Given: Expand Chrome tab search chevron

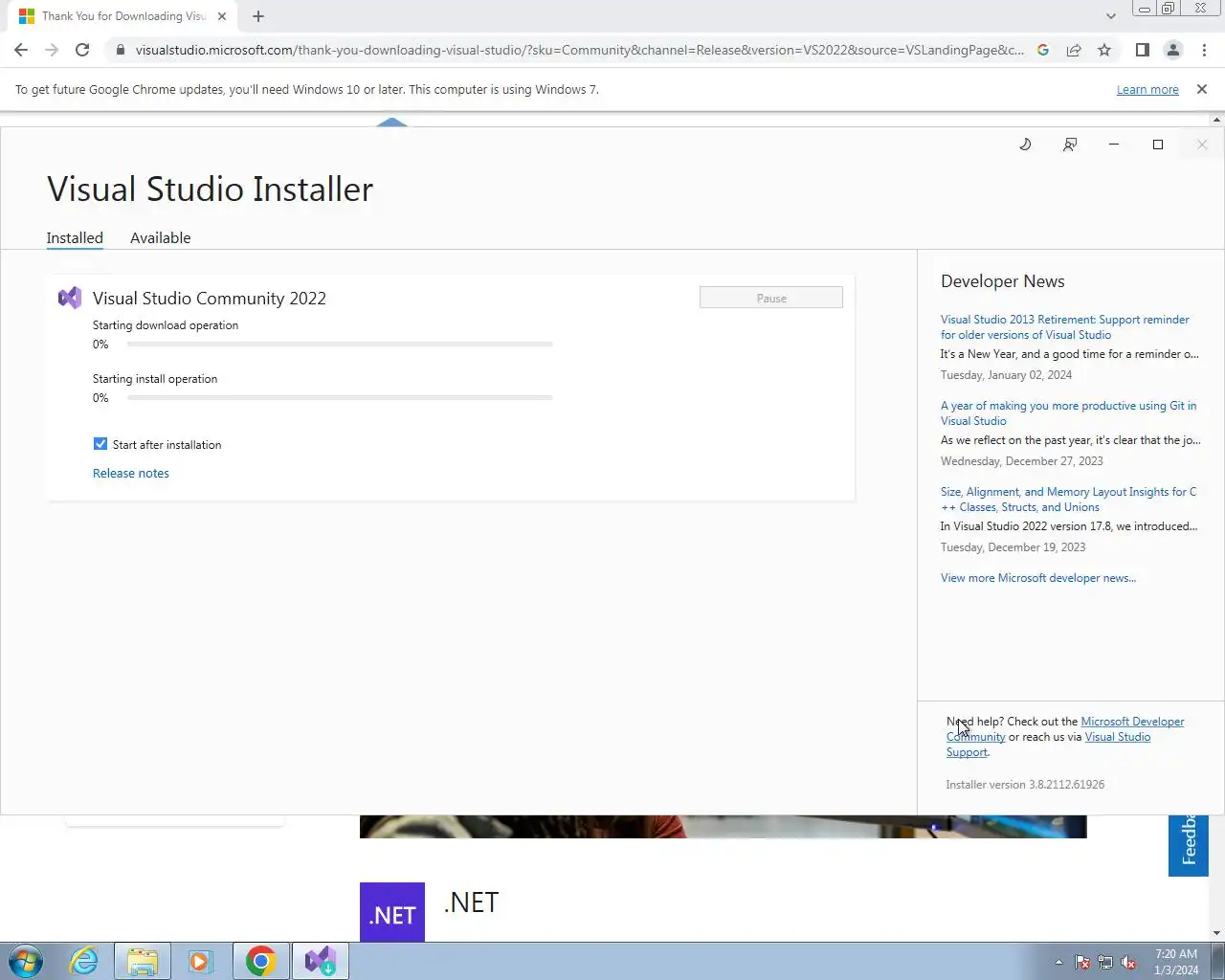Looking at the screenshot, I should [1110, 15].
